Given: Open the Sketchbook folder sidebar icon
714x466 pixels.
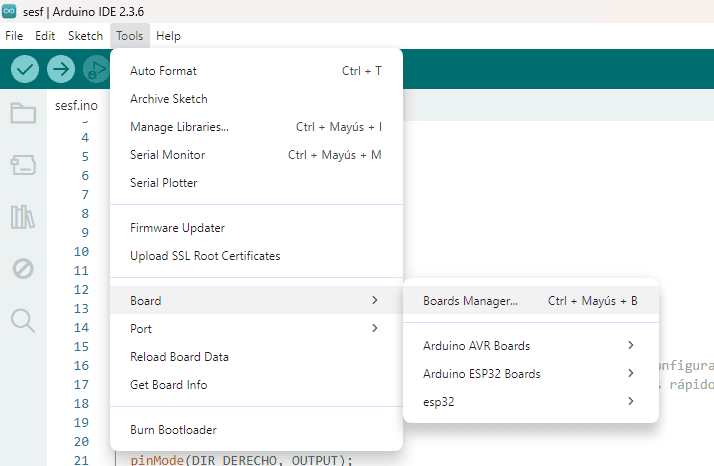Looking at the screenshot, I should coord(23,112).
